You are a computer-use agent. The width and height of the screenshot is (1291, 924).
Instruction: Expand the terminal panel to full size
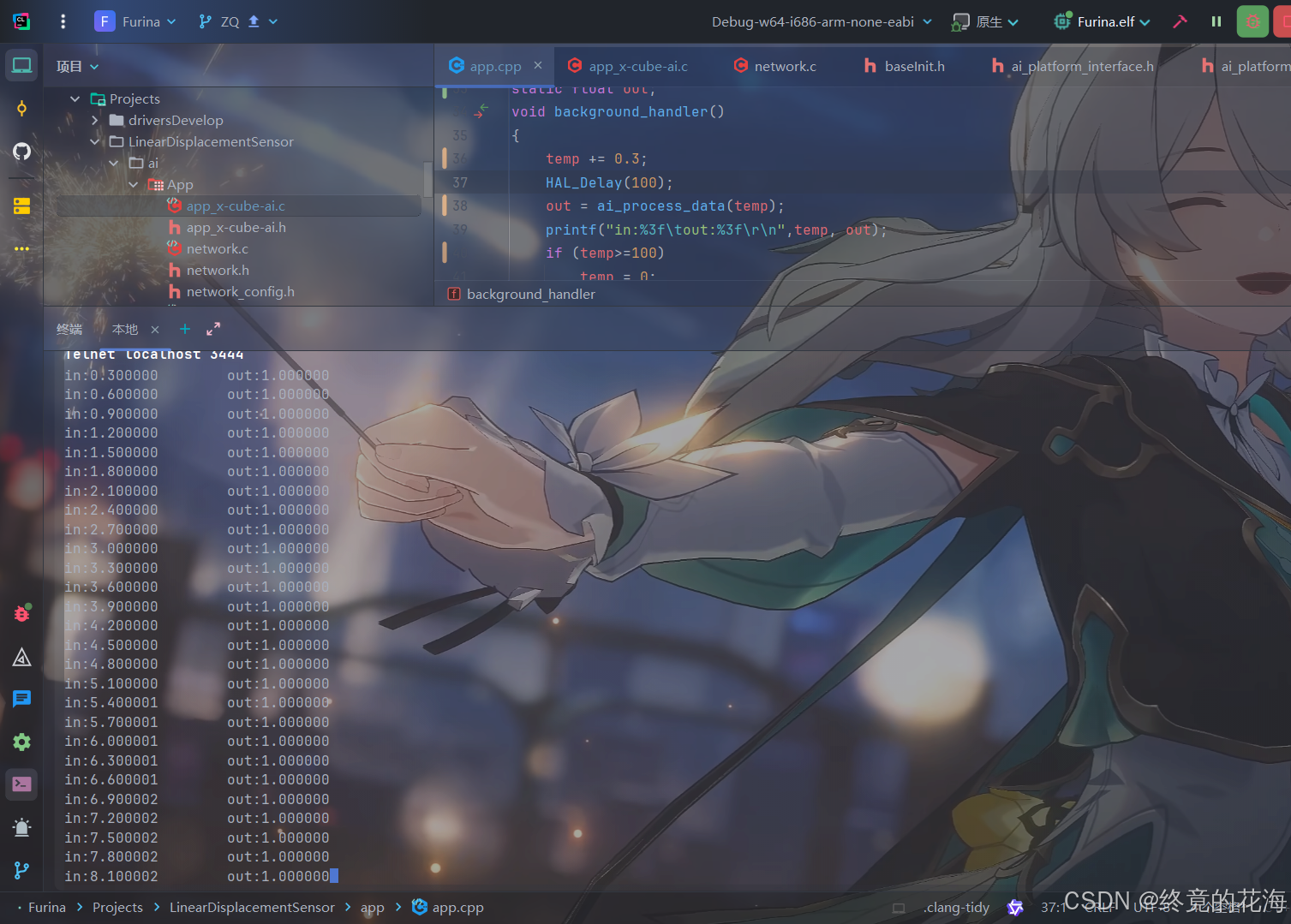(x=213, y=329)
